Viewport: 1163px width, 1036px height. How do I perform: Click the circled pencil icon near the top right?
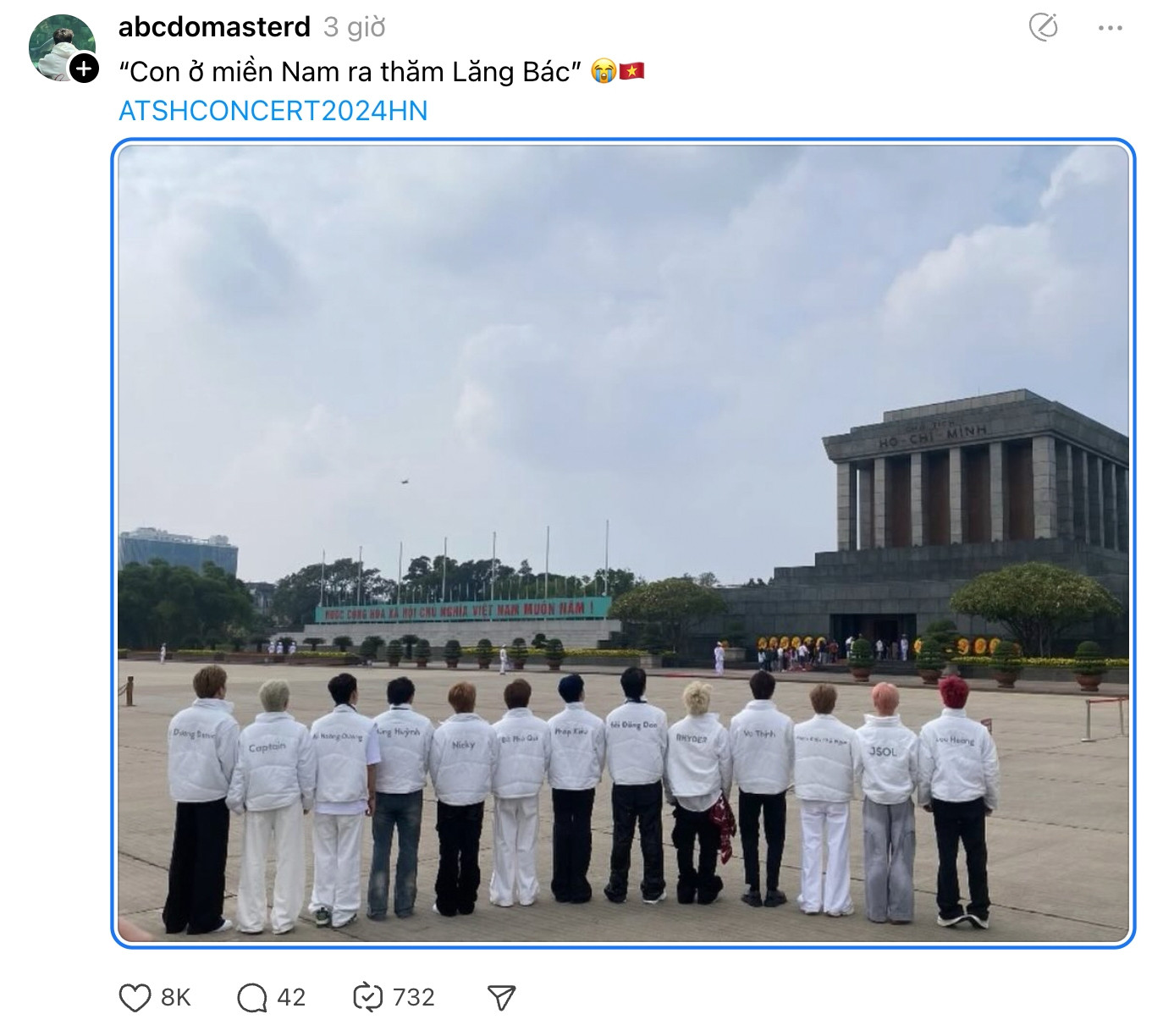(1043, 27)
